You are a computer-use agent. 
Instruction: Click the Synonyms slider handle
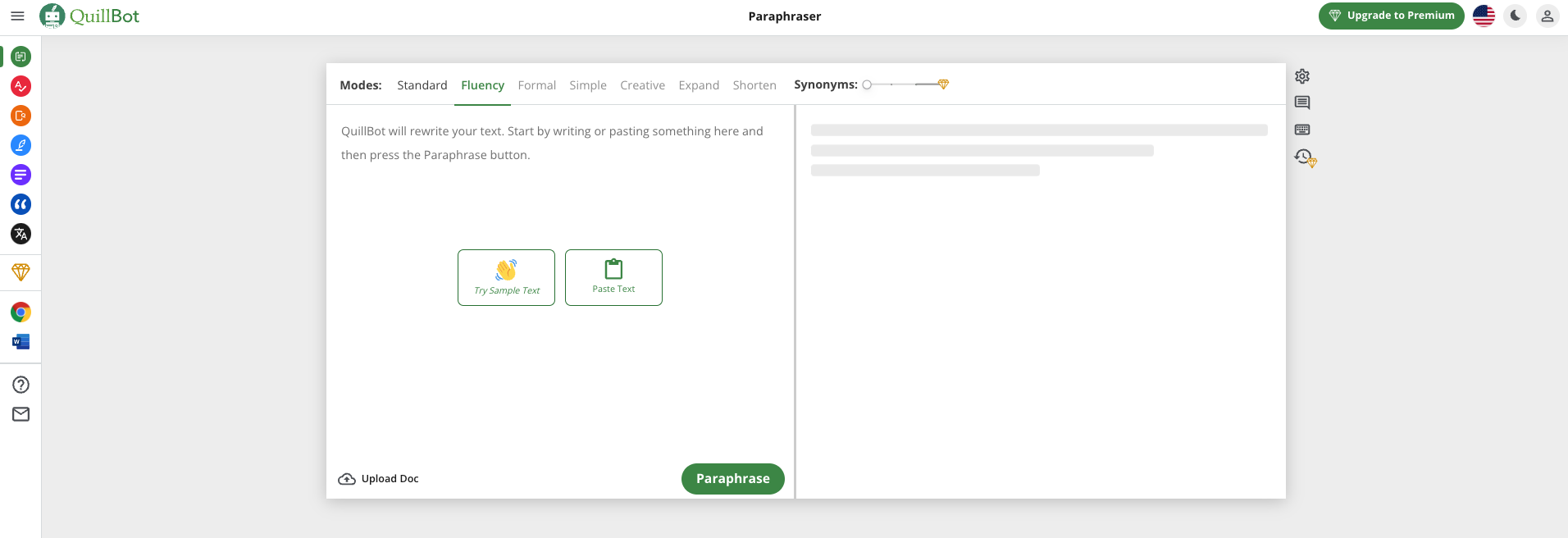click(x=867, y=84)
